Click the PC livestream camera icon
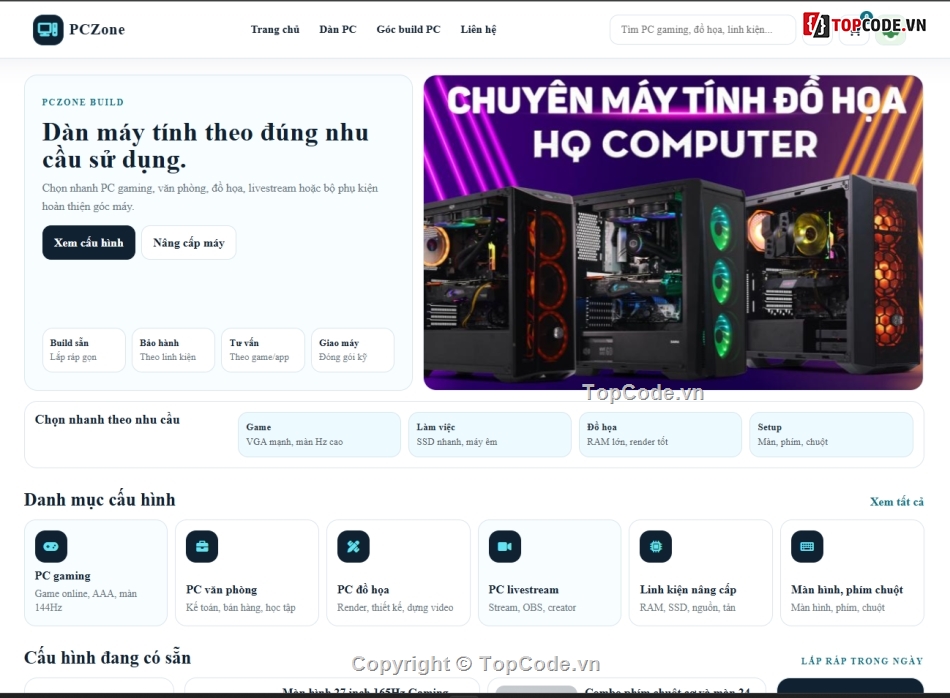Image resolution: width=950 pixels, height=698 pixels. click(x=505, y=547)
